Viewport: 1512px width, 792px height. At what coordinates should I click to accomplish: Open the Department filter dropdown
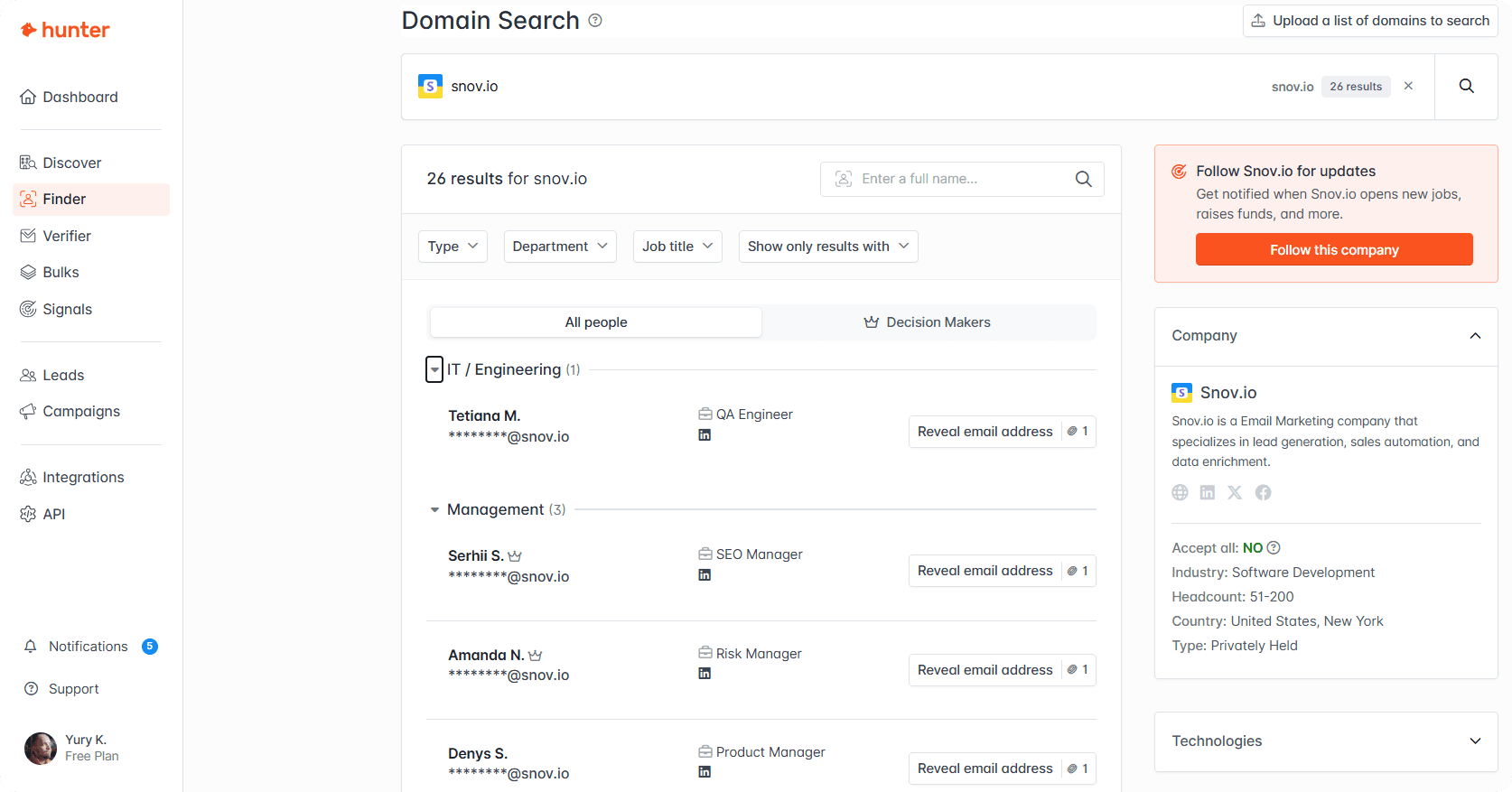coord(560,247)
